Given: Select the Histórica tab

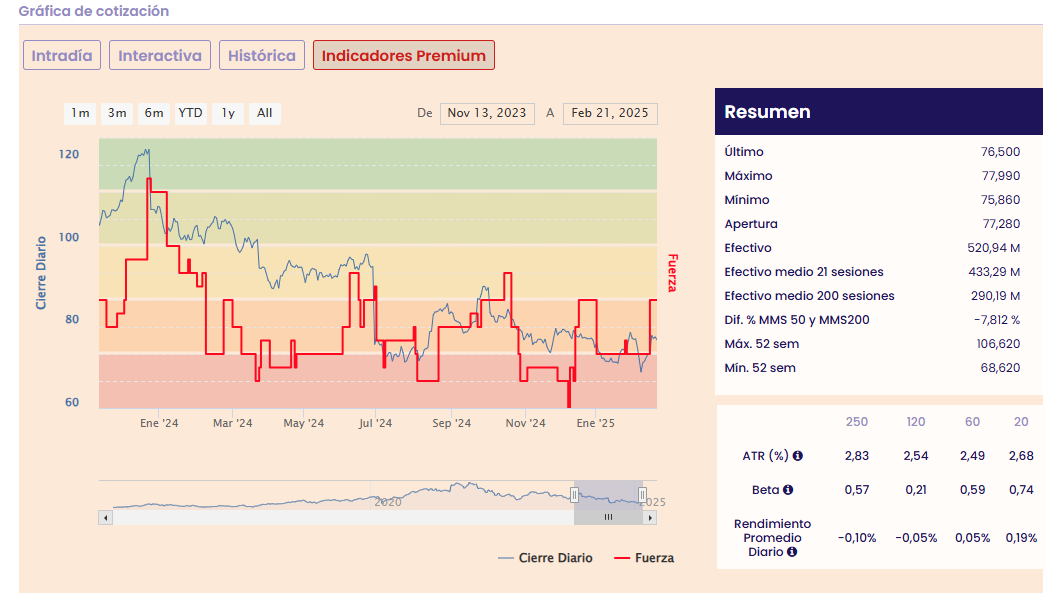Looking at the screenshot, I should (261, 56).
